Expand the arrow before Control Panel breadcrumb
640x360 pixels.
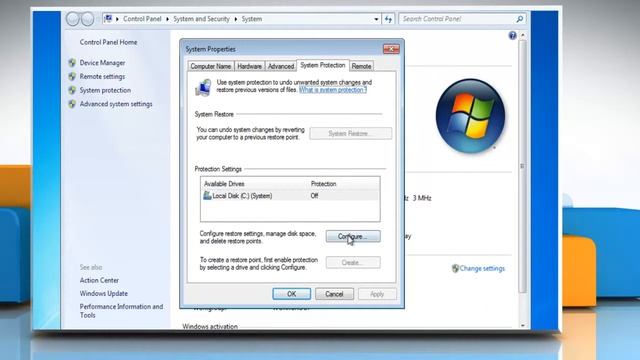117,19
